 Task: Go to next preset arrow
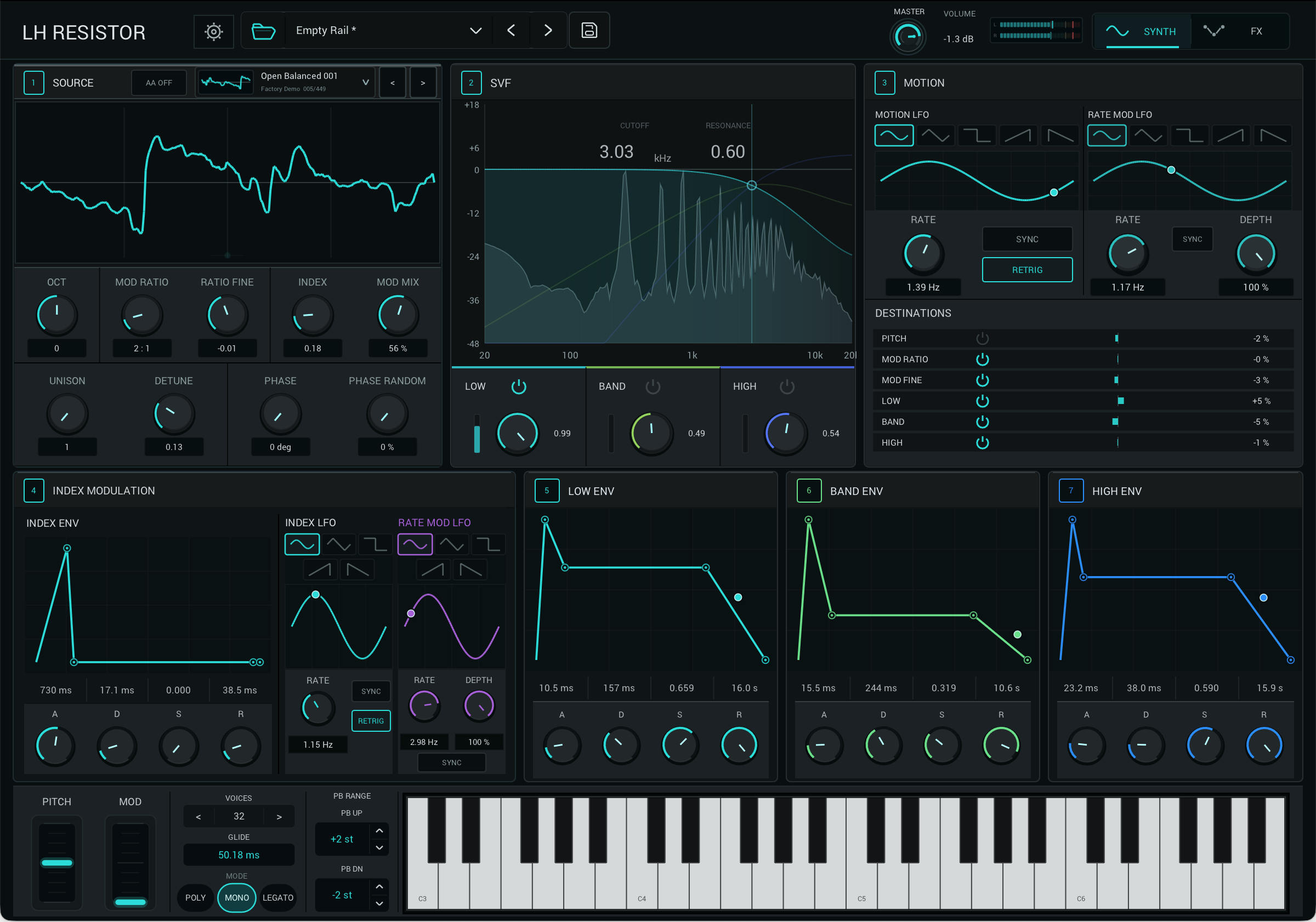point(547,30)
